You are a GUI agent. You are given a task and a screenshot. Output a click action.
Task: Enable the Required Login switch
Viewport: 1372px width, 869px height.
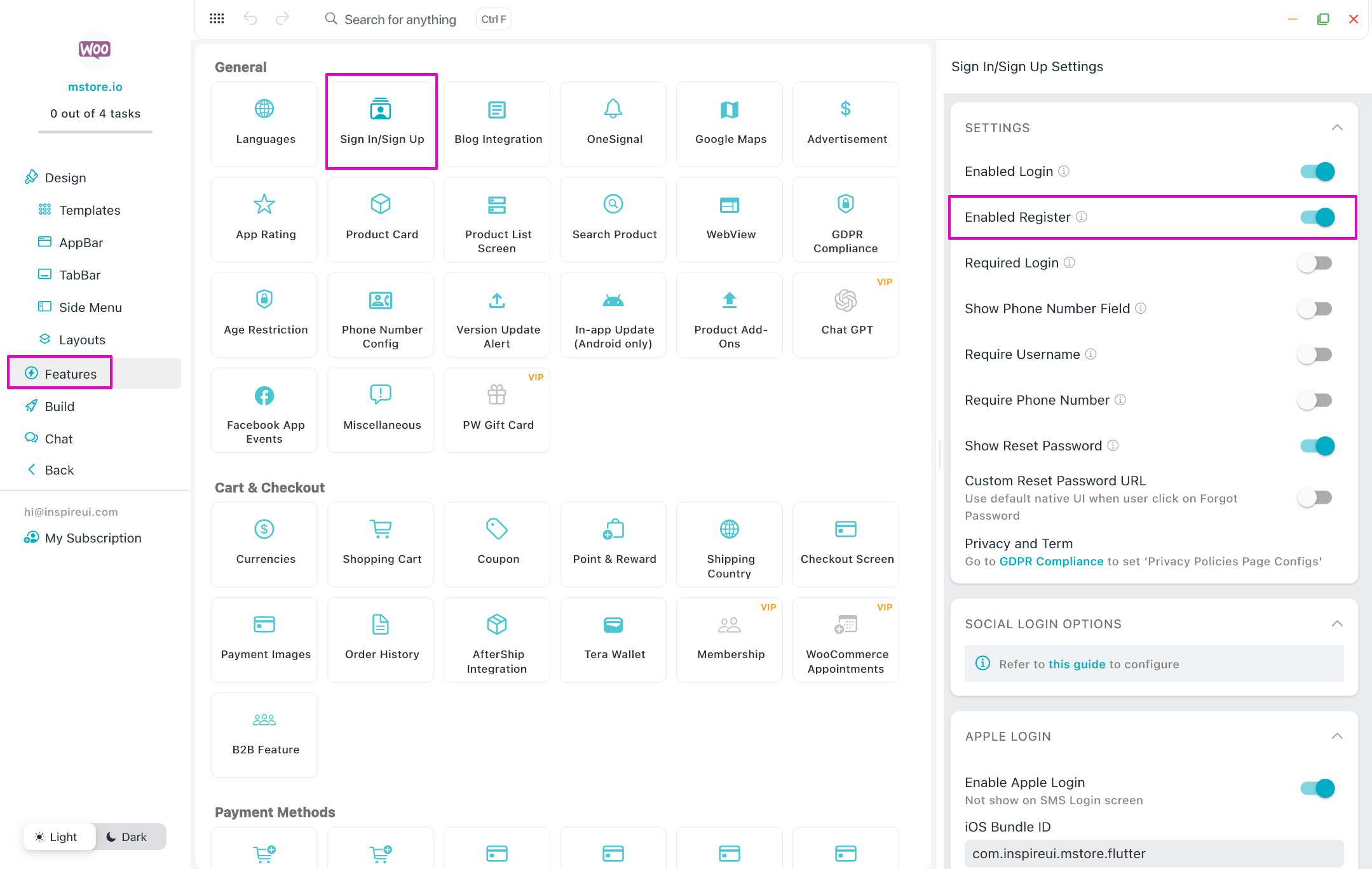click(1314, 263)
